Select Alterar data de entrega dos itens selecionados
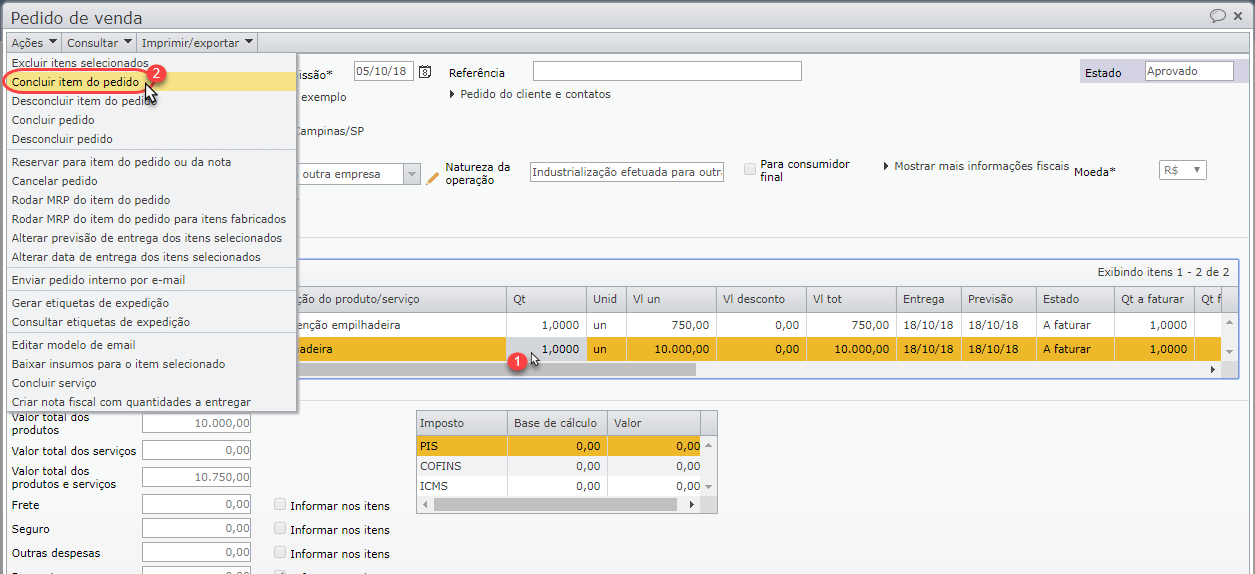Image resolution: width=1255 pixels, height=574 pixels. [136, 257]
